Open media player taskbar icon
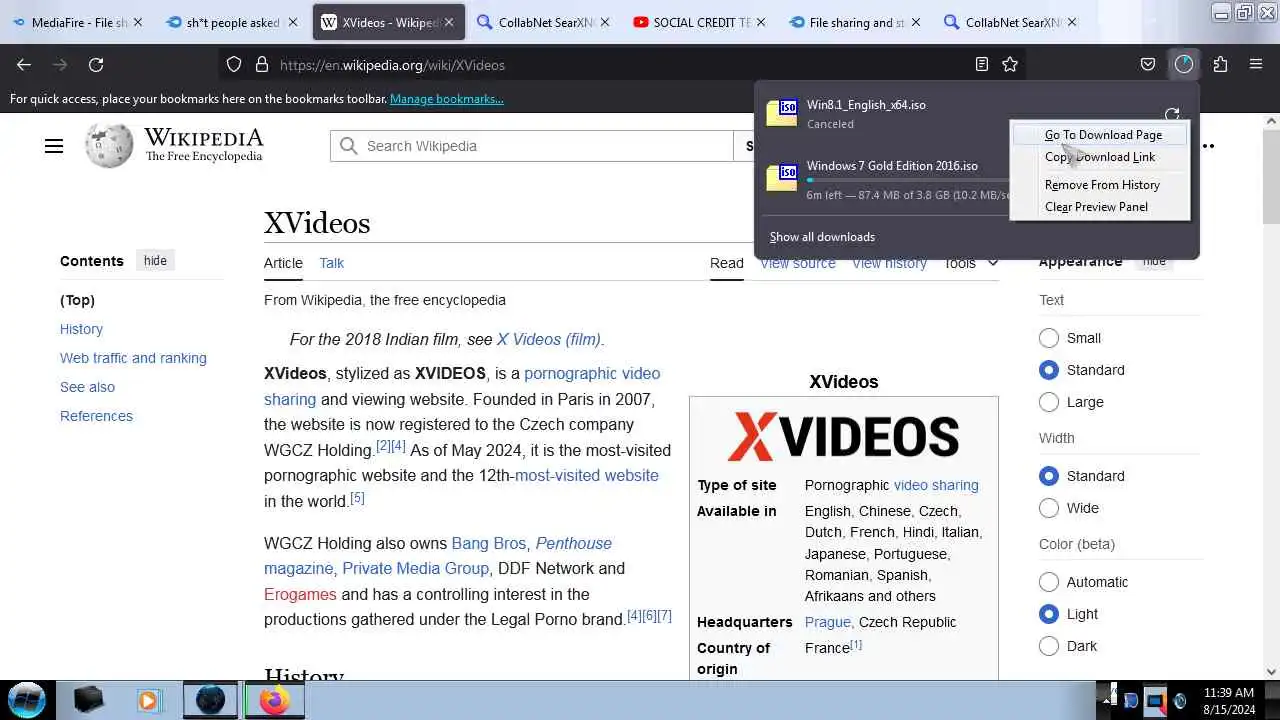This screenshot has width=1280, height=720. 148,700
